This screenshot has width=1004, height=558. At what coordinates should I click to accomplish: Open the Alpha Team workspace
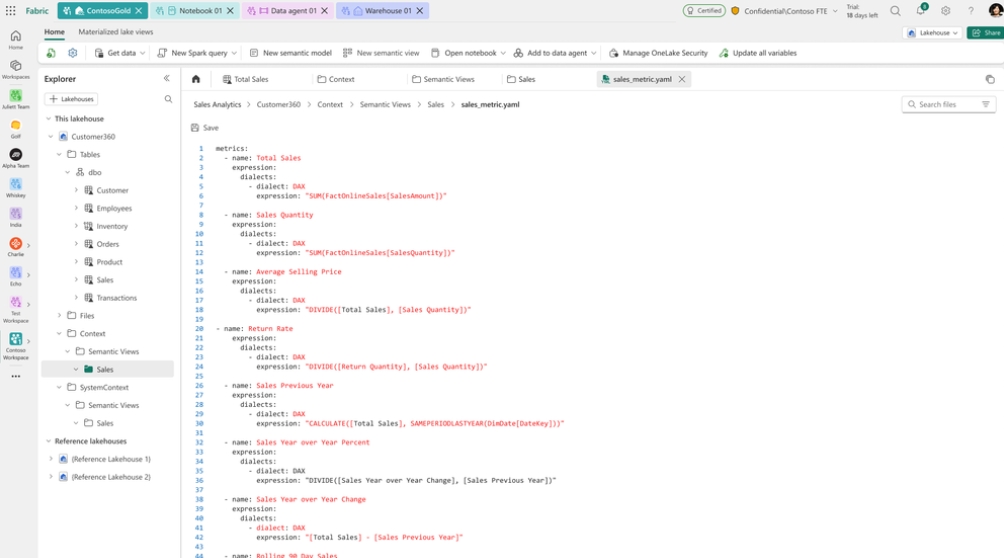[x=15, y=158]
